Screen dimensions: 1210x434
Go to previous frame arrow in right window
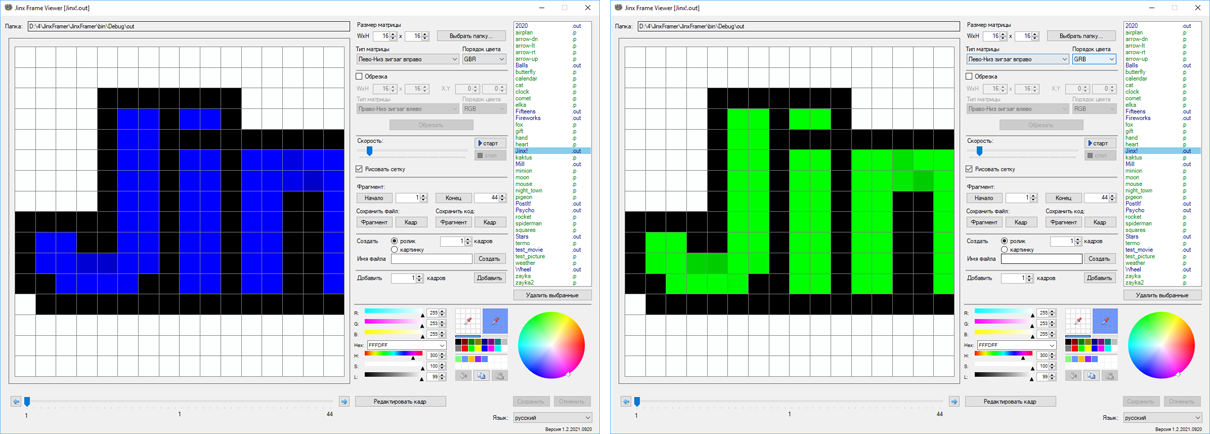coord(626,401)
